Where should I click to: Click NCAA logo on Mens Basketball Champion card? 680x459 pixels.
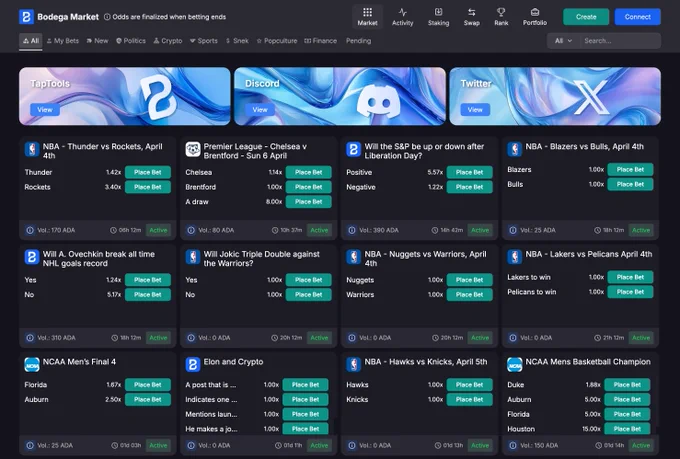[514, 364]
